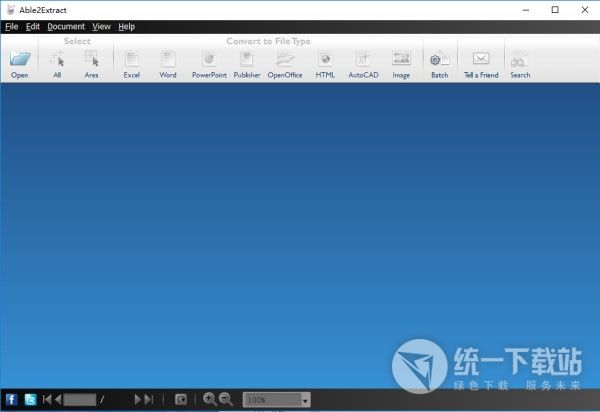The image size is (600, 412).
Task: Open the View menu
Action: coord(101,26)
